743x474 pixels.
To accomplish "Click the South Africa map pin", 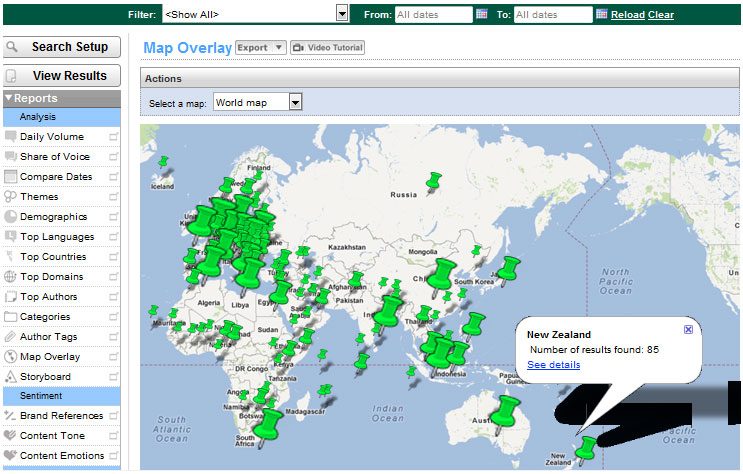I will [x=268, y=425].
